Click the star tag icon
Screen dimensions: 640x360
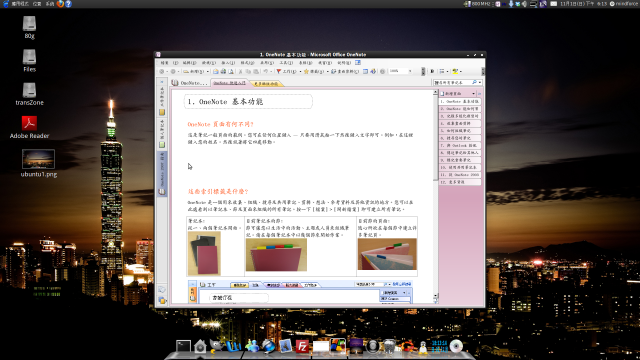[306, 71]
